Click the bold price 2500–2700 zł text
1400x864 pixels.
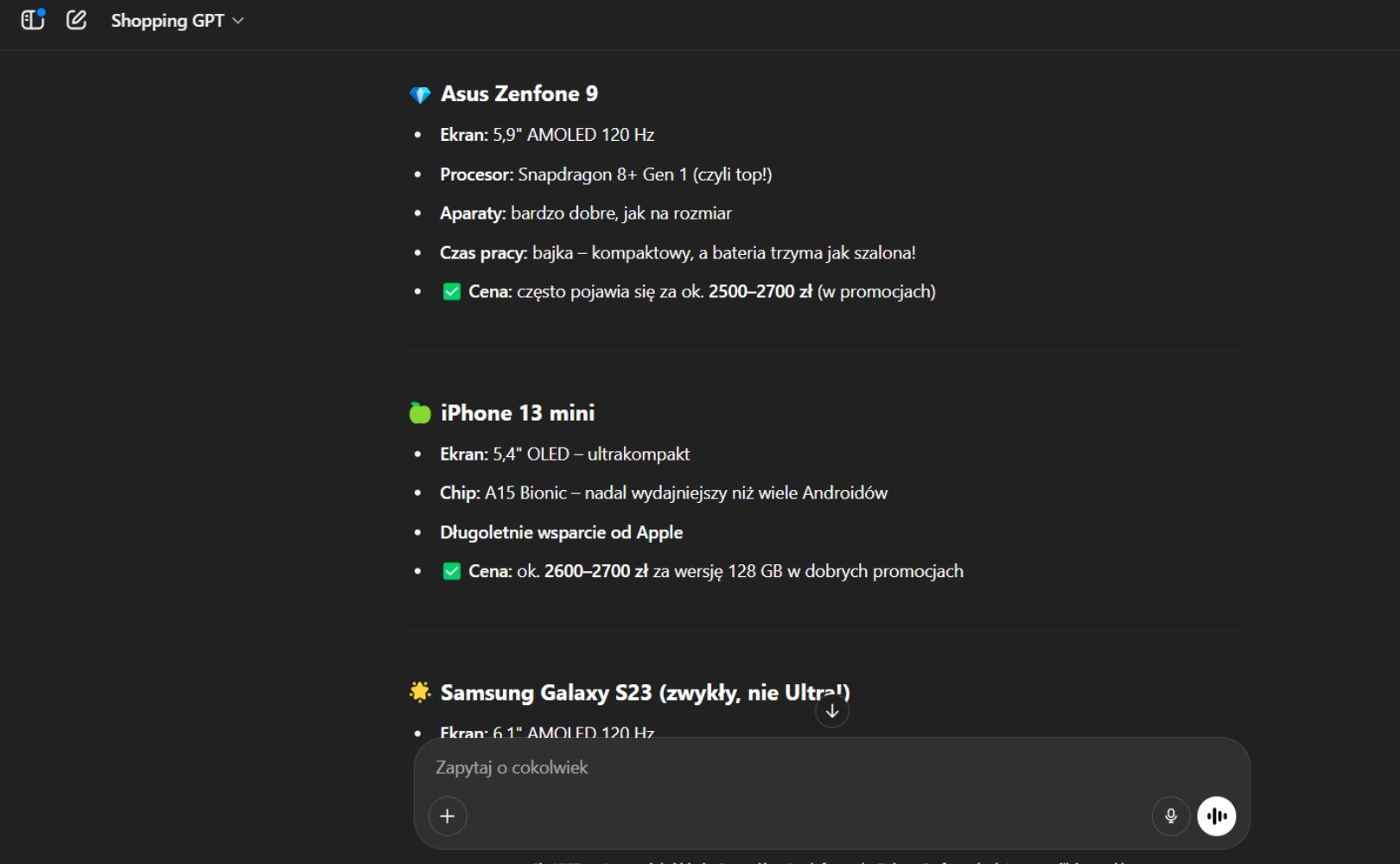[760, 292]
